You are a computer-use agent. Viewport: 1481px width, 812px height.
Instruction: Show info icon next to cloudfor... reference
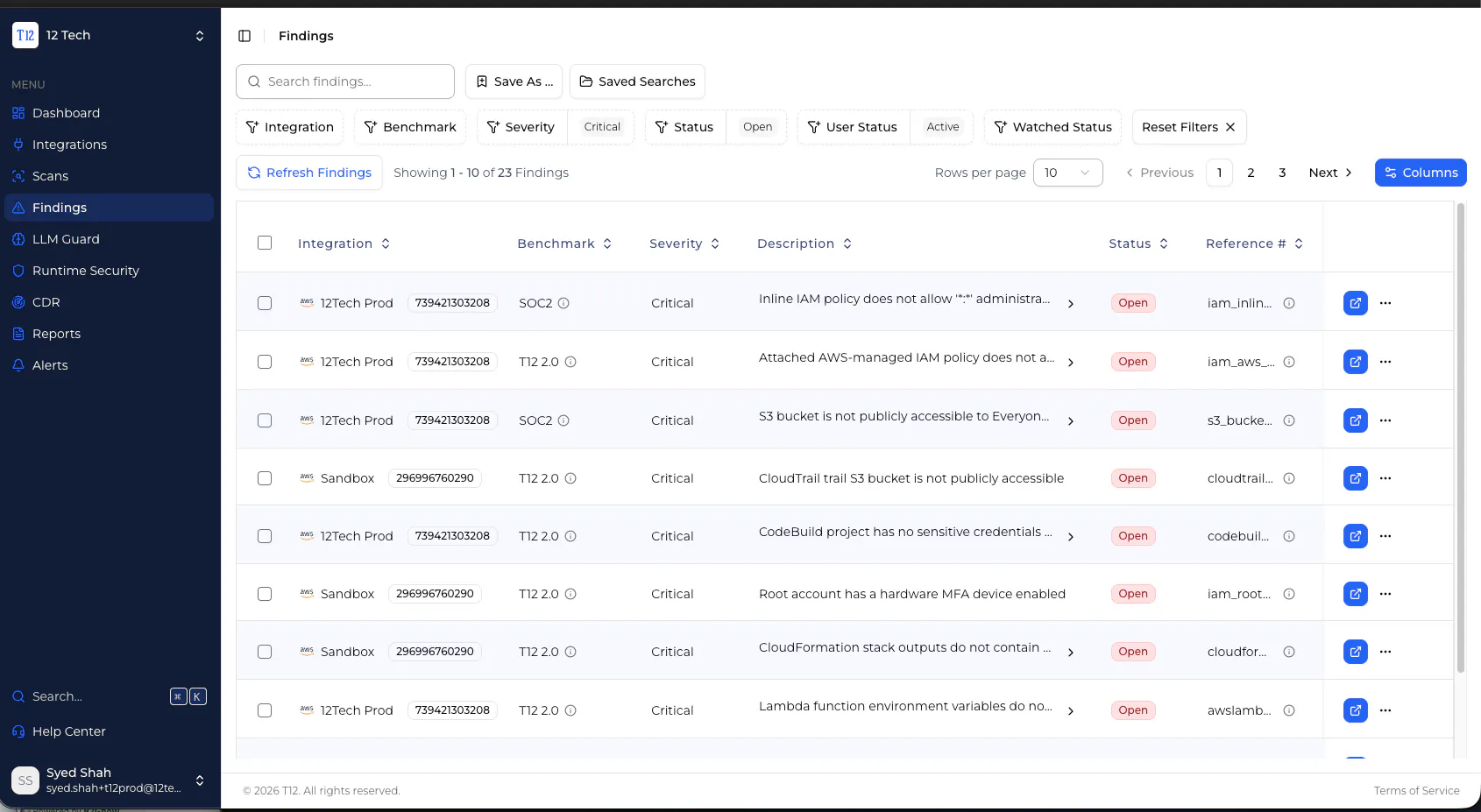click(x=1289, y=652)
